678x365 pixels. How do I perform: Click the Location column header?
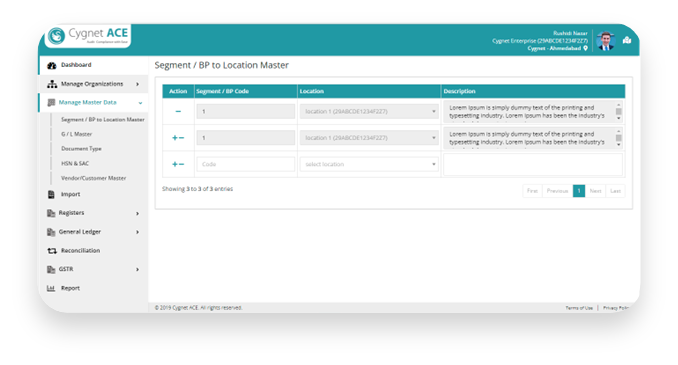(x=369, y=91)
